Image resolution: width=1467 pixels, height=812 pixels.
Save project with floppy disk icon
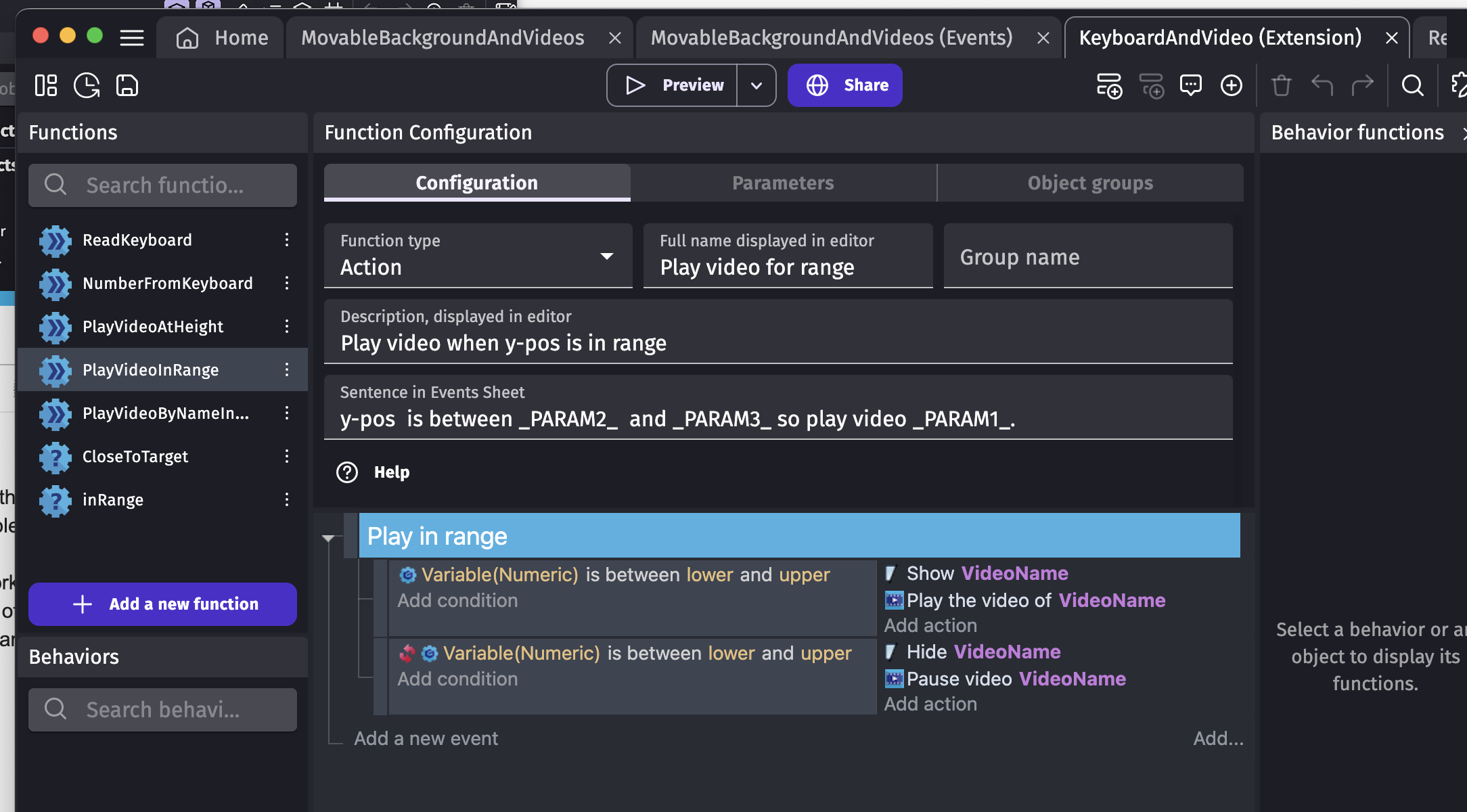(127, 85)
